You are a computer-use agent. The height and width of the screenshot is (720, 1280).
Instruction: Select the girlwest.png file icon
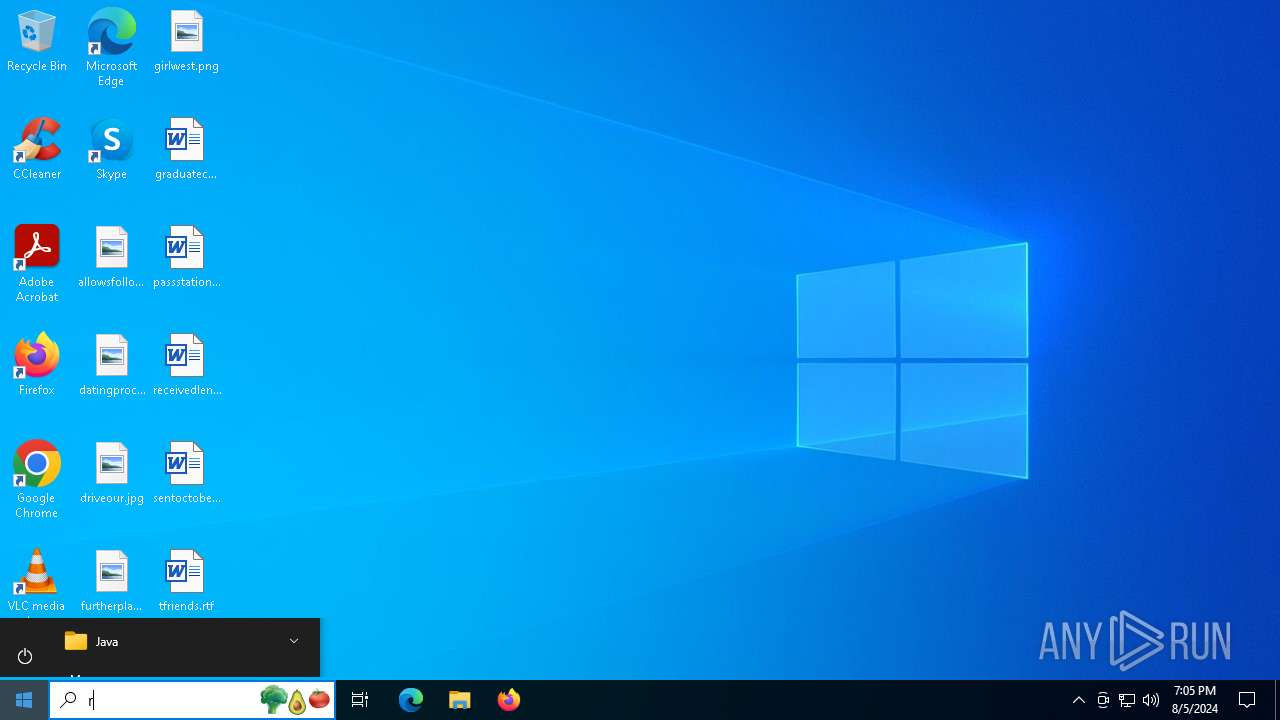(x=186, y=42)
